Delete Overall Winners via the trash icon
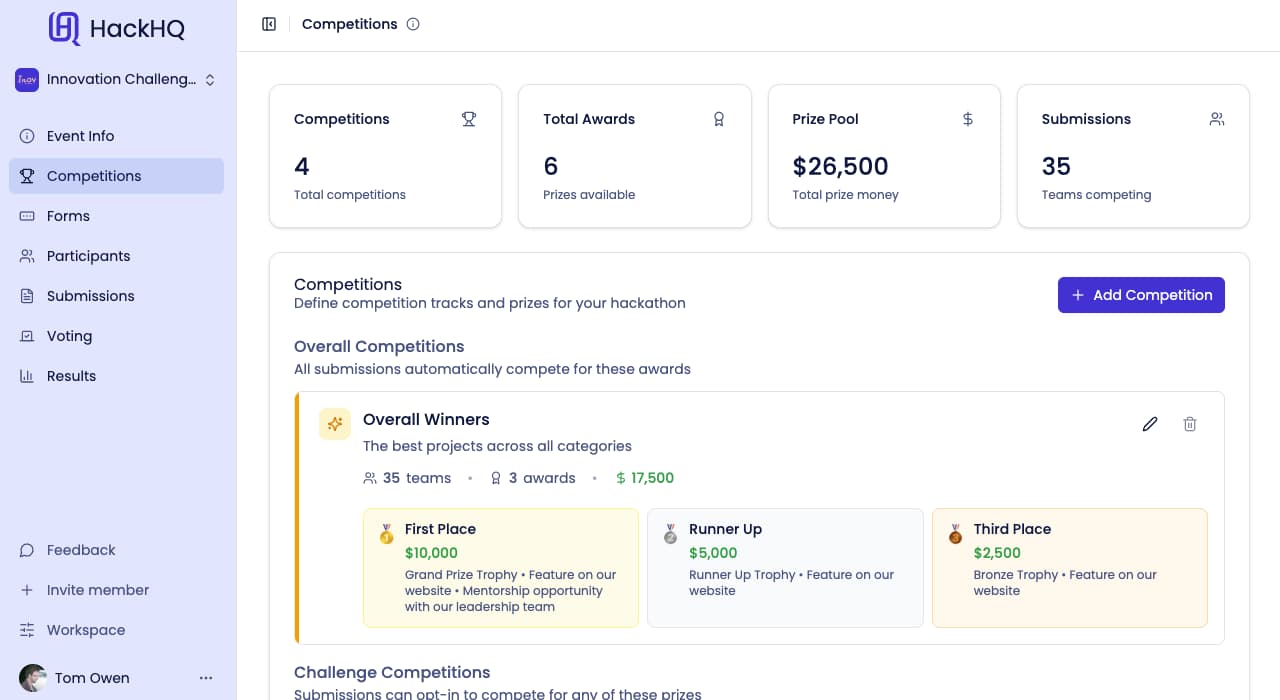Image resolution: width=1280 pixels, height=700 pixels. [1189, 424]
